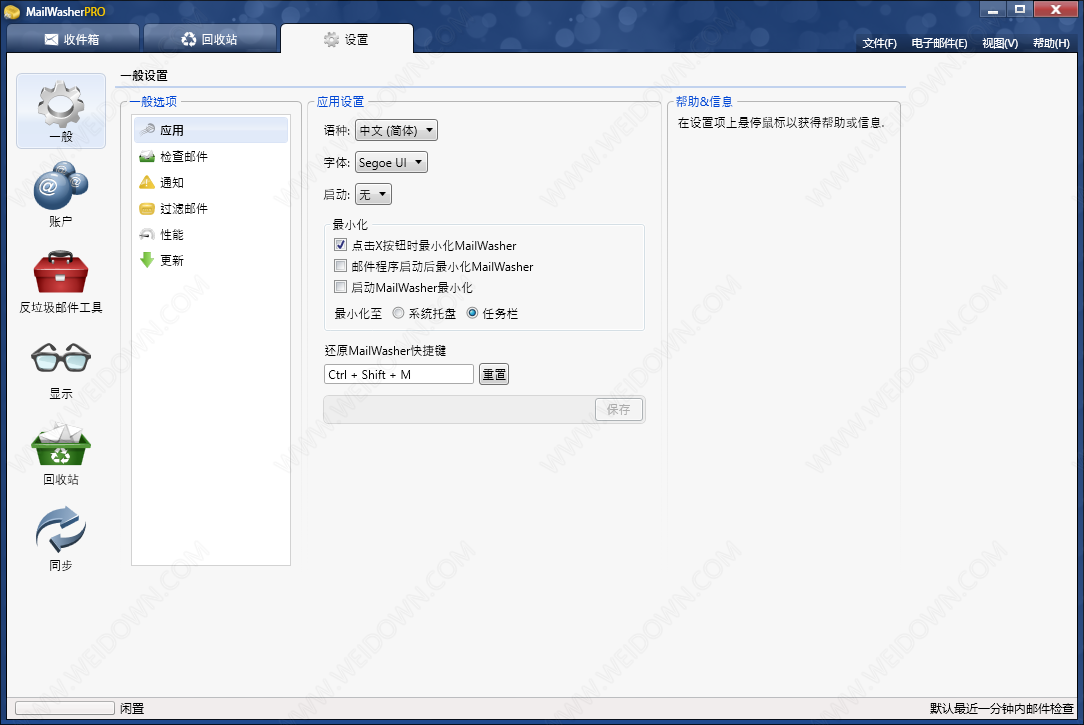Select 通知 in the options list

point(211,182)
